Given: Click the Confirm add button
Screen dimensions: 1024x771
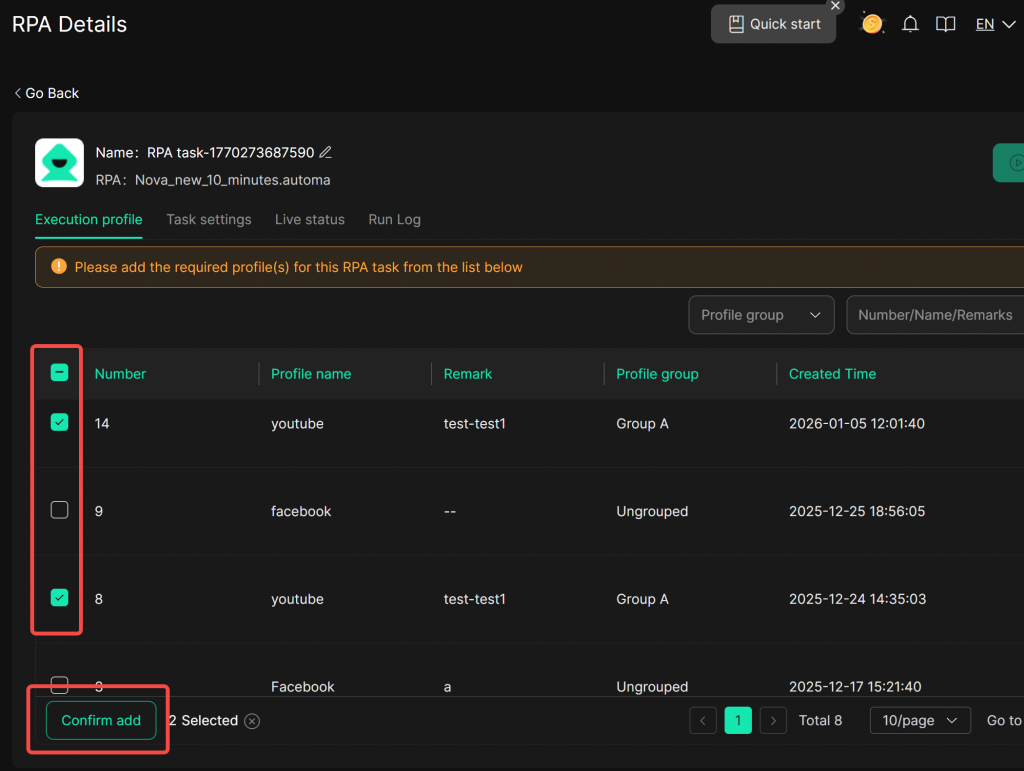Looking at the screenshot, I should [101, 721].
